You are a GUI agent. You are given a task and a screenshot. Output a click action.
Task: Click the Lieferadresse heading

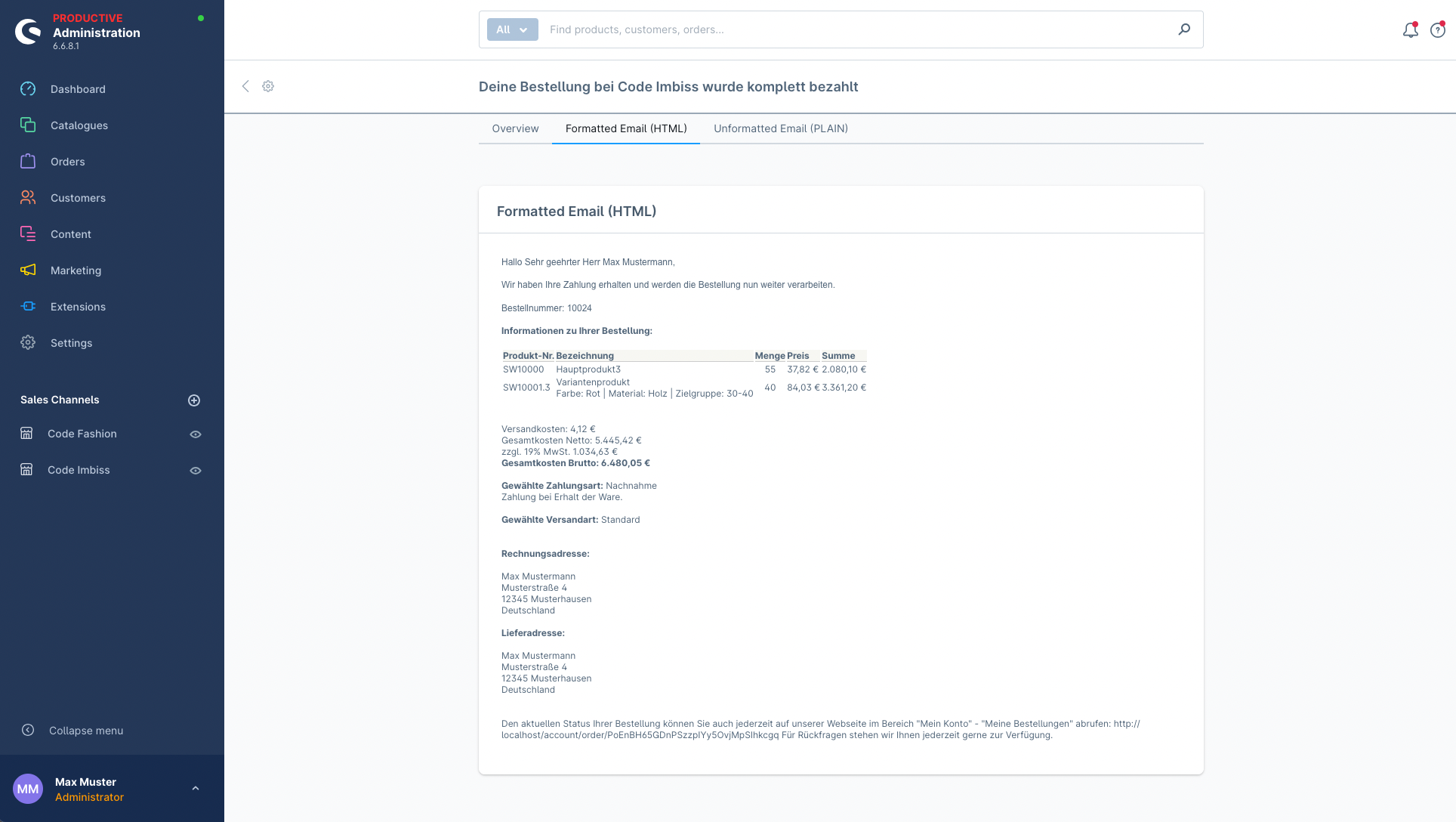pyautogui.click(x=533, y=633)
